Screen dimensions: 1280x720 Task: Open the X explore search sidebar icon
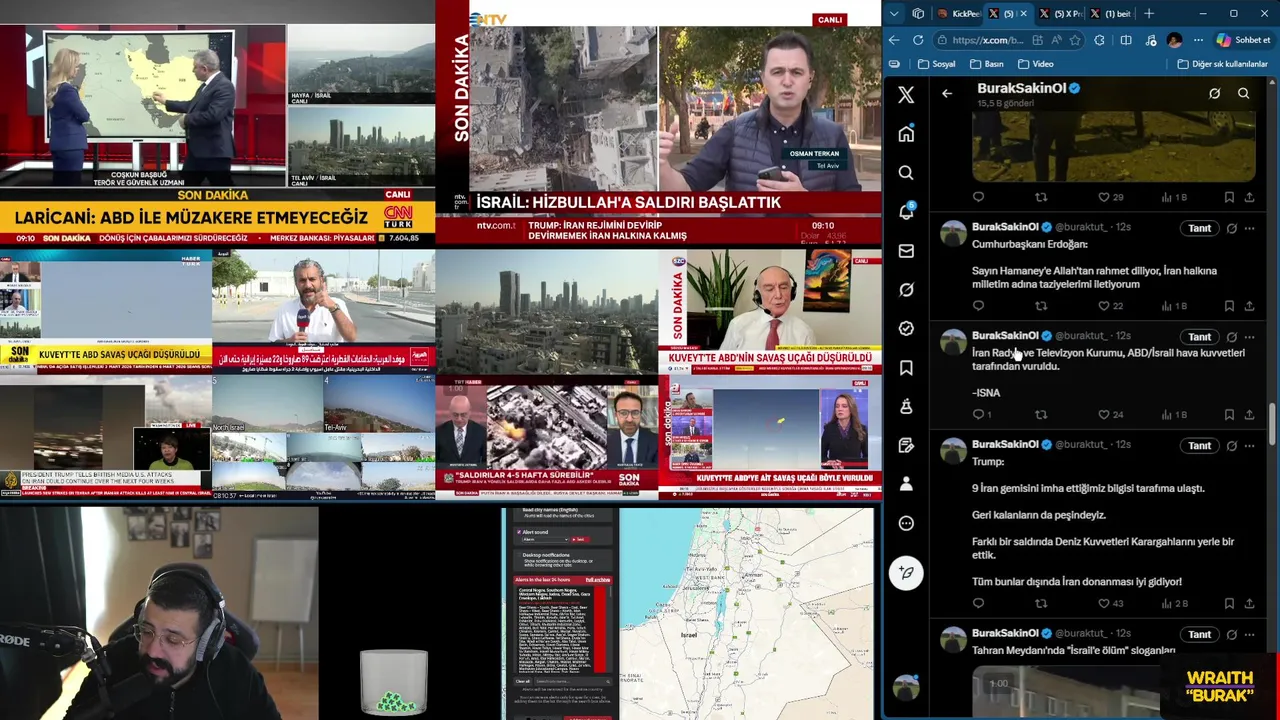pyautogui.click(x=906, y=173)
